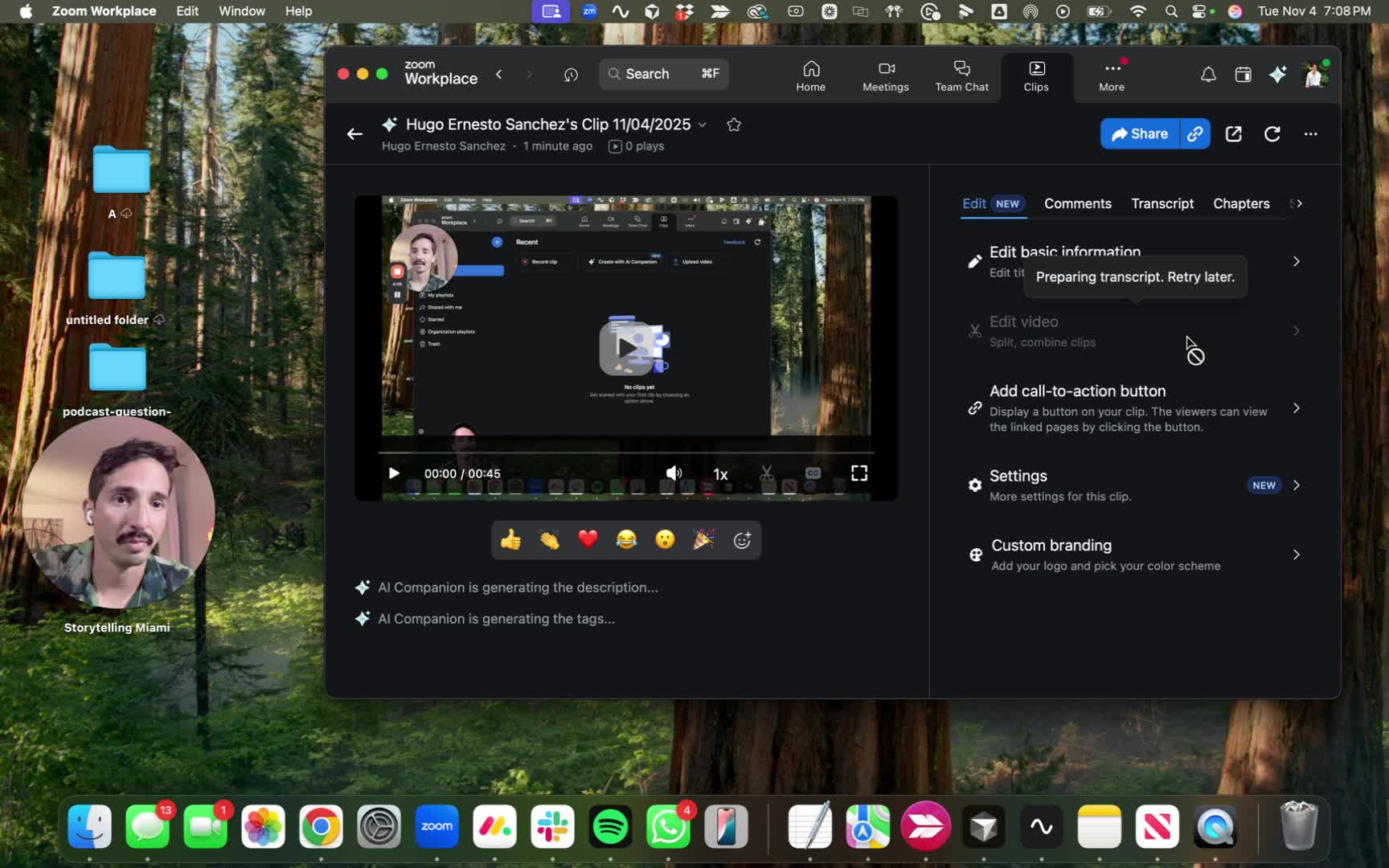Open the Meetings tab
1389x868 pixels.
coord(885,76)
